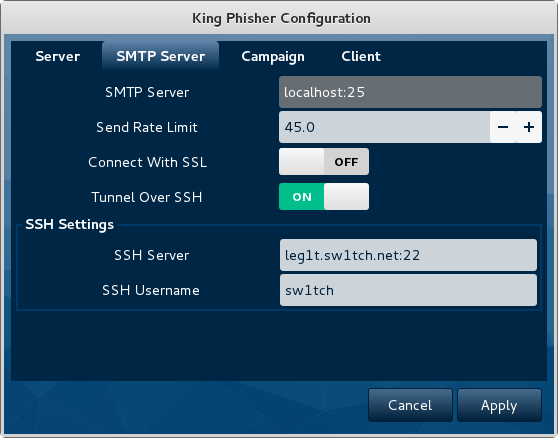Click the Tunnel Over SSH label
This screenshot has width=558, height=438.
(147, 197)
